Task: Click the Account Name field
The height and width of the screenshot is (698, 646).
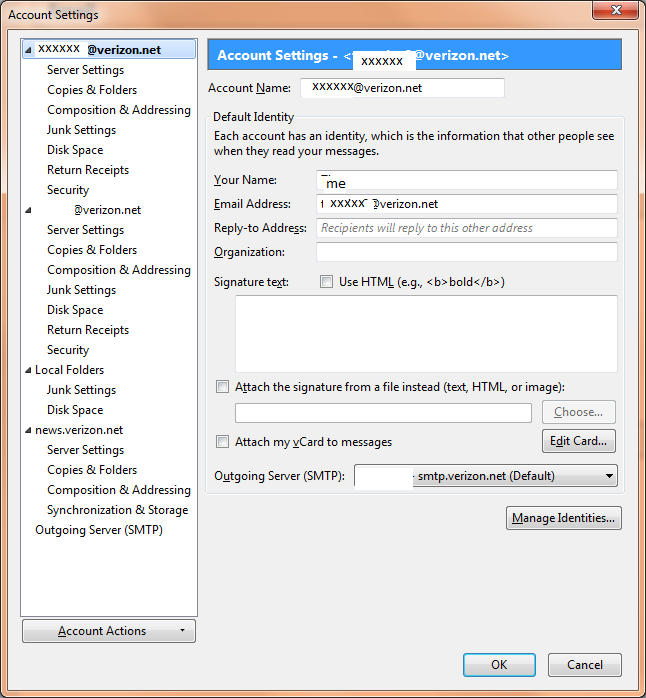Action: [x=402, y=88]
